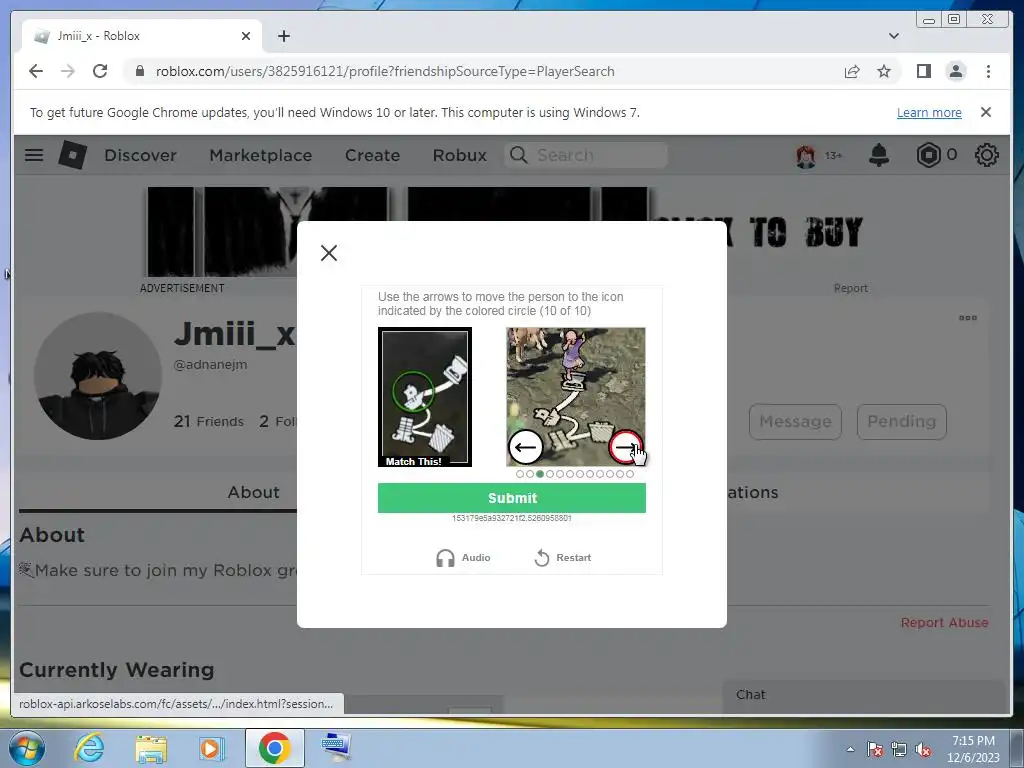Click the Report Abuse link
The height and width of the screenshot is (768, 1024).
[x=944, y=622]
